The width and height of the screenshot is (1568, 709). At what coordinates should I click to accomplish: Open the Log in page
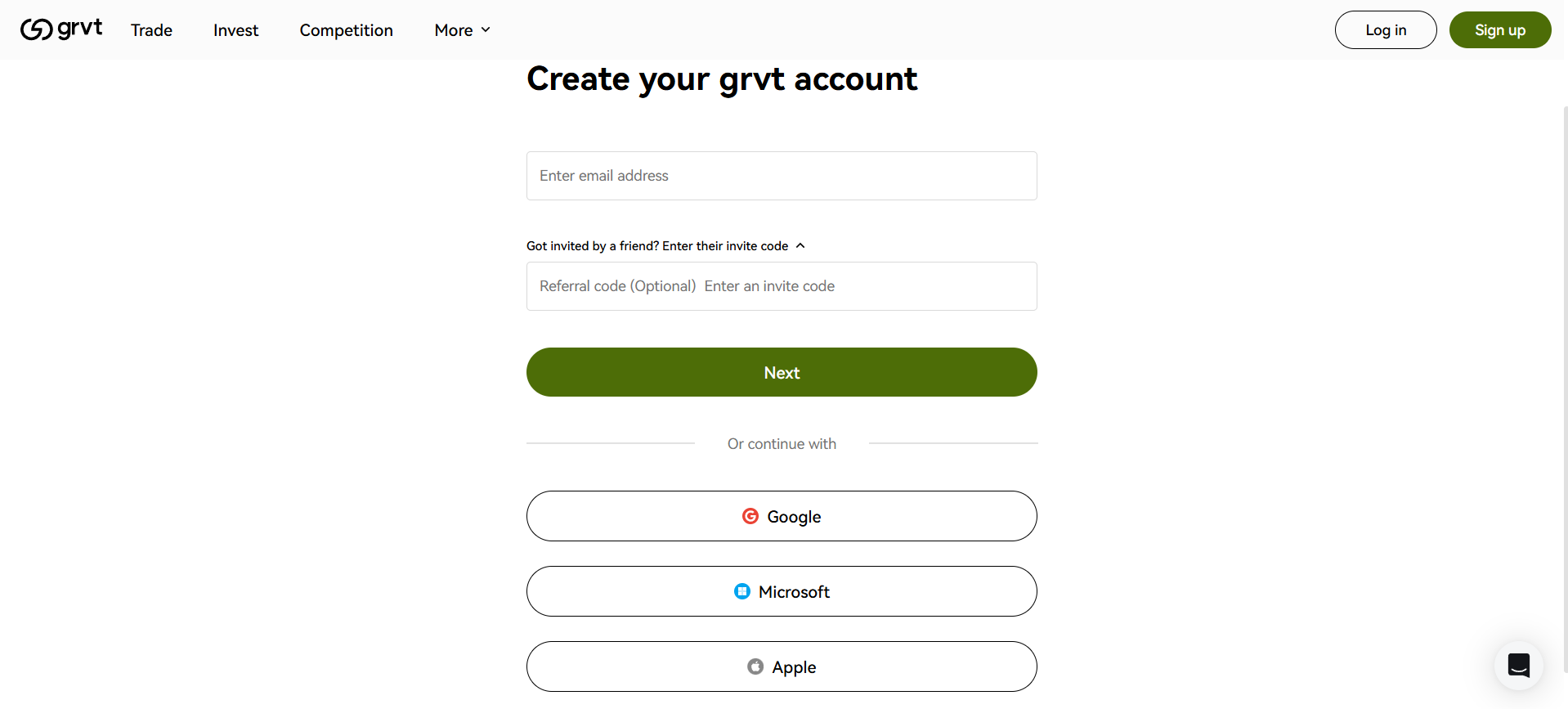1385,29
